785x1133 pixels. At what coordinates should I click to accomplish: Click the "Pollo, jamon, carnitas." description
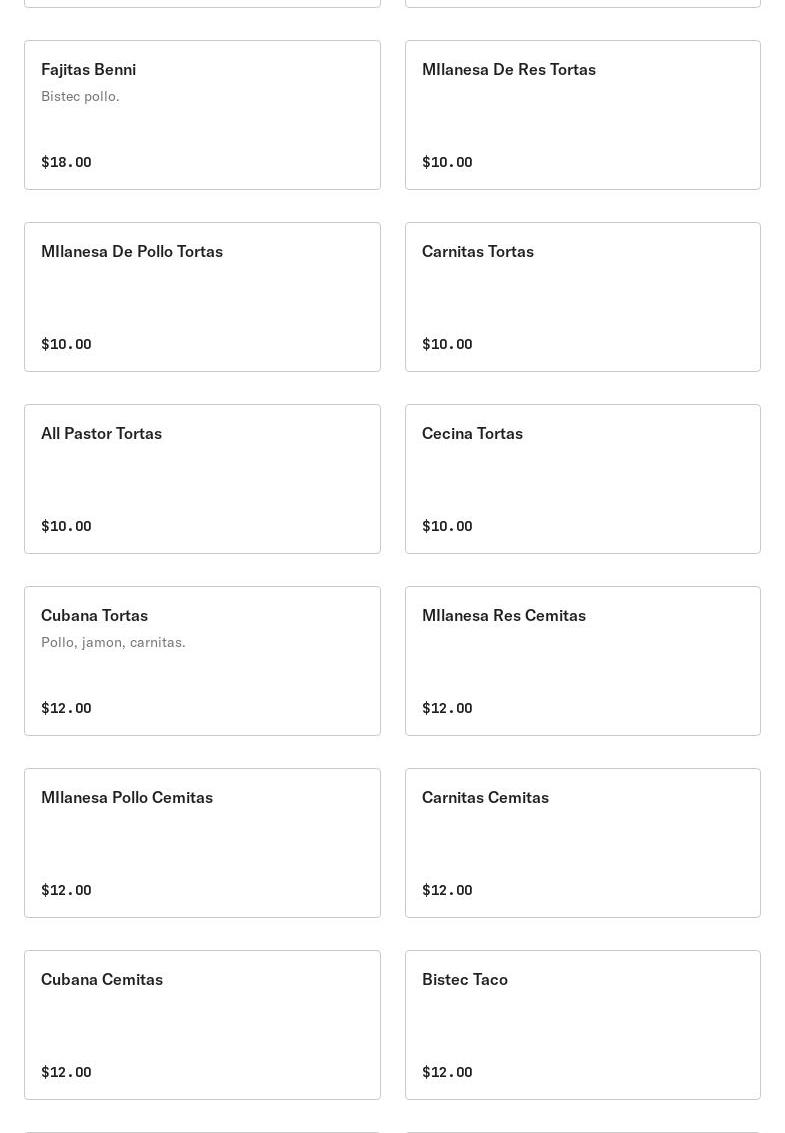pyautogui.click(x=113, y=642)
